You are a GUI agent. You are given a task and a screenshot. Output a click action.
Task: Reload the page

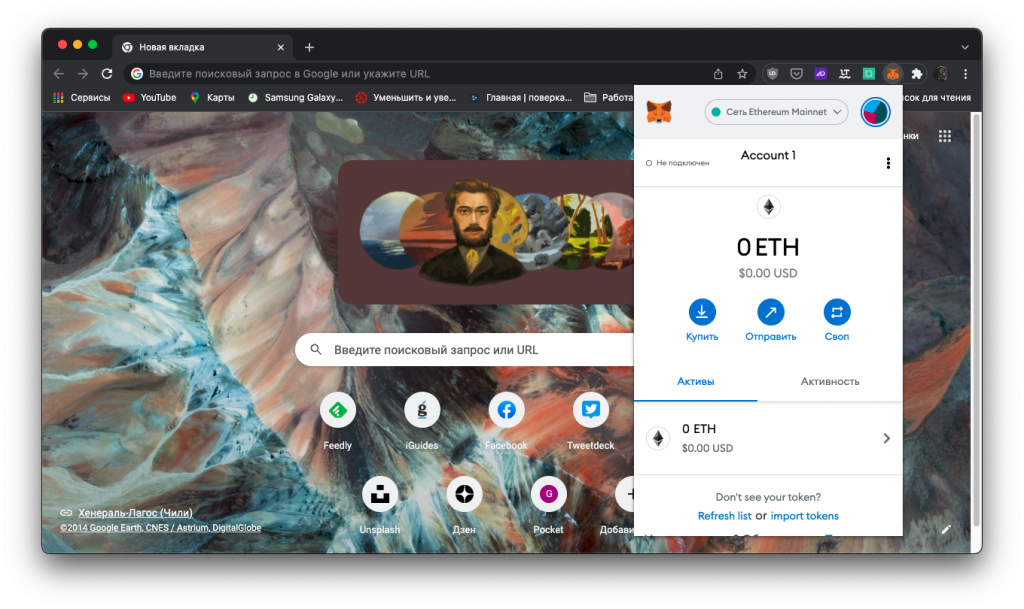[107, 74]
